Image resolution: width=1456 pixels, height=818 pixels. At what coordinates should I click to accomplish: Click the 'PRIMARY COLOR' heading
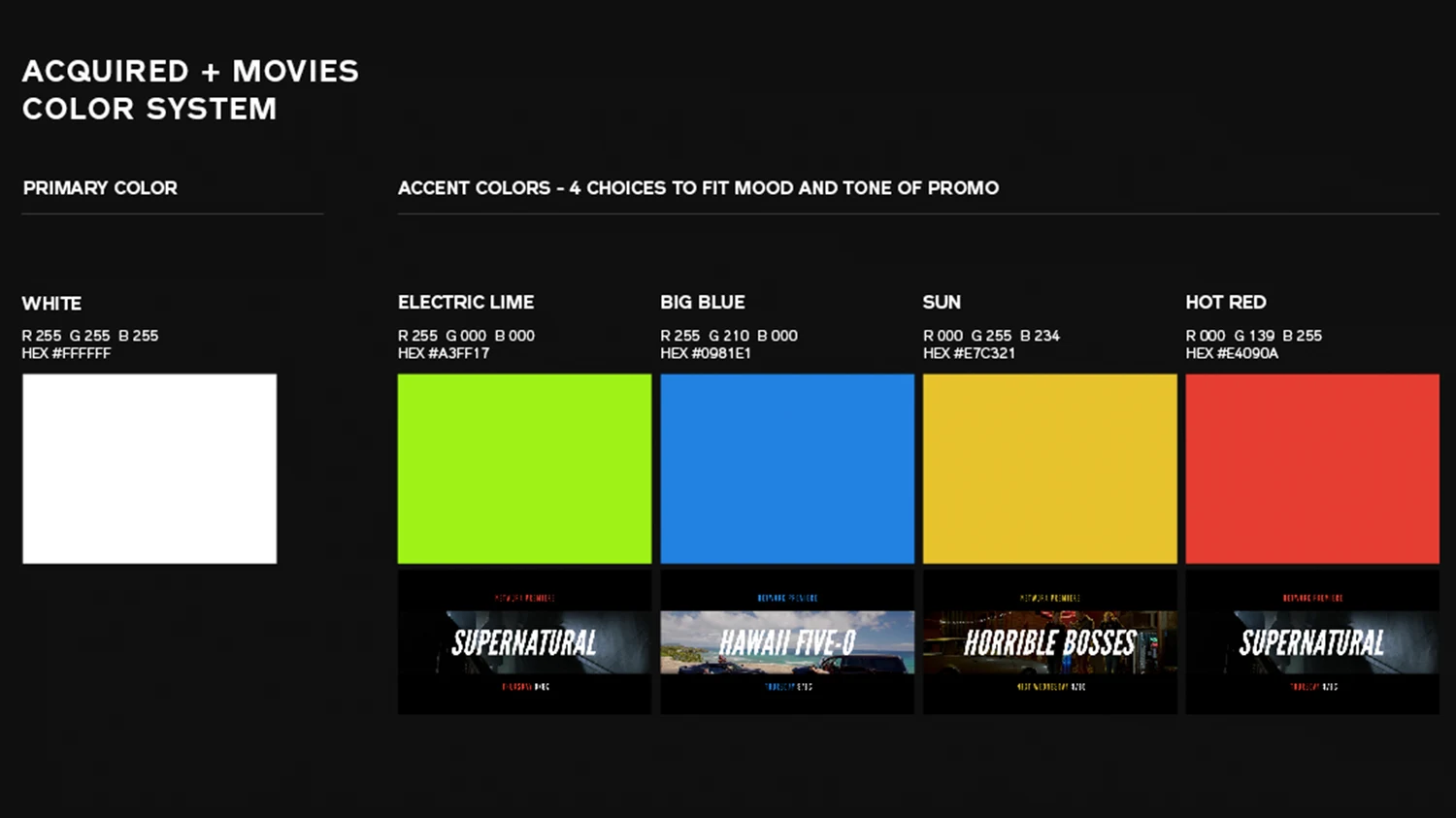tap(100, 188)
